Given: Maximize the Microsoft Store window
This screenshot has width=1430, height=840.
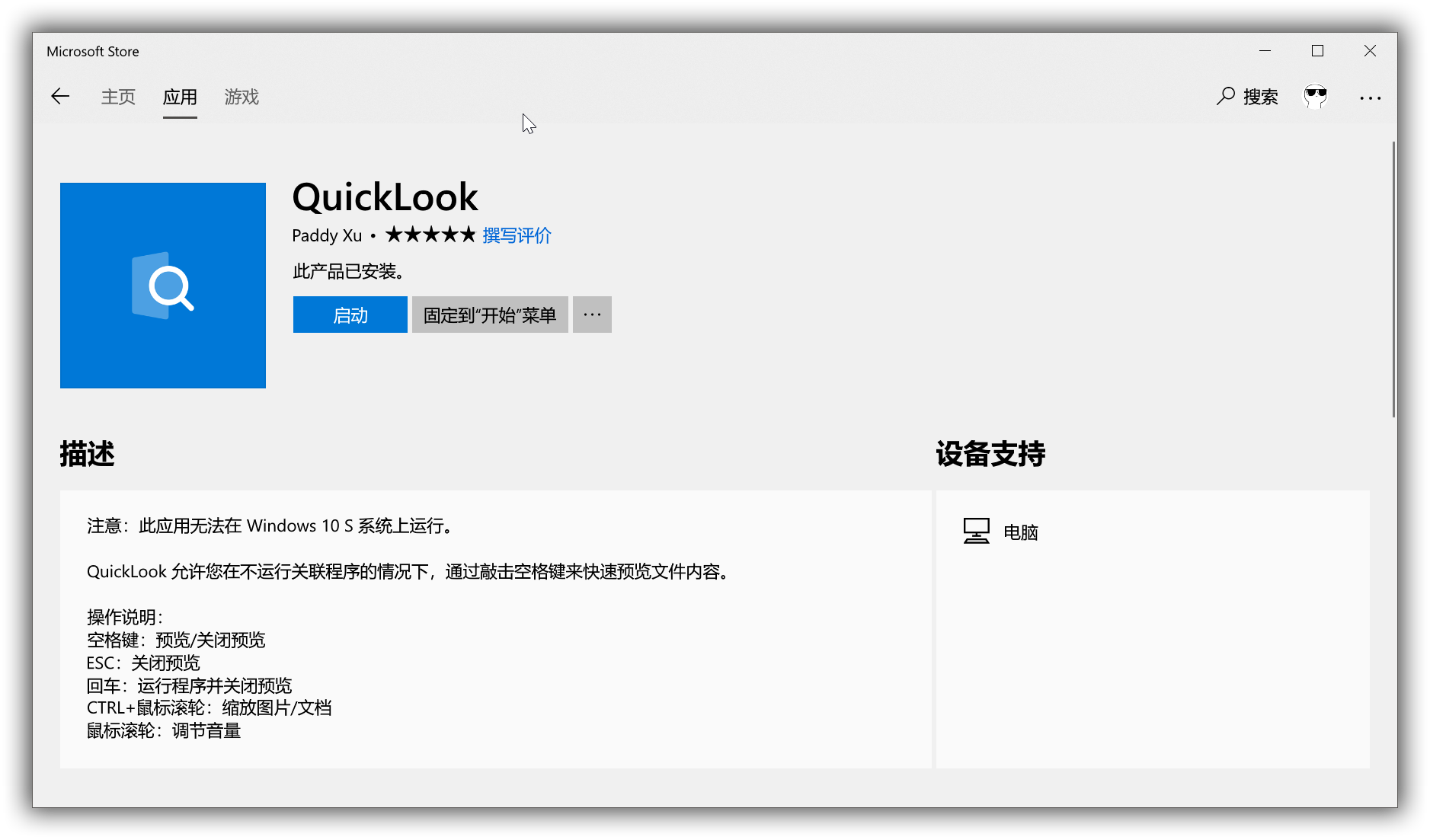Looking at the screenshot, I should click(1317, 51).
